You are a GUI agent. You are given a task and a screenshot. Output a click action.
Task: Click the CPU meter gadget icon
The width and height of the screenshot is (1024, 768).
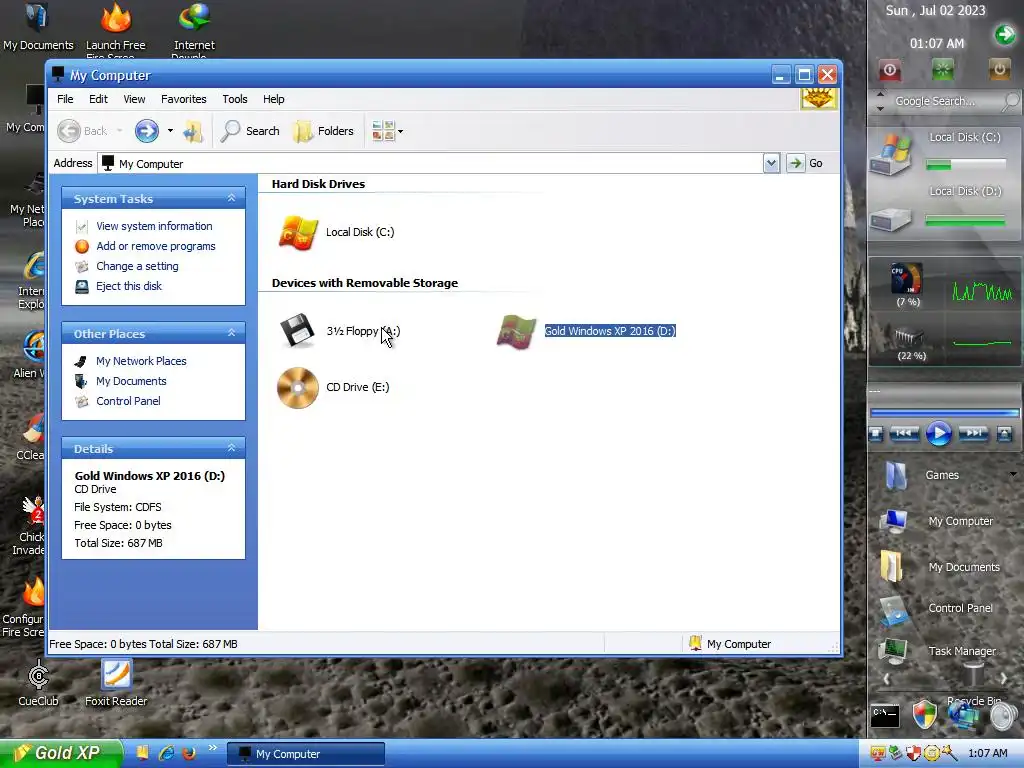(x=907, y=278)
